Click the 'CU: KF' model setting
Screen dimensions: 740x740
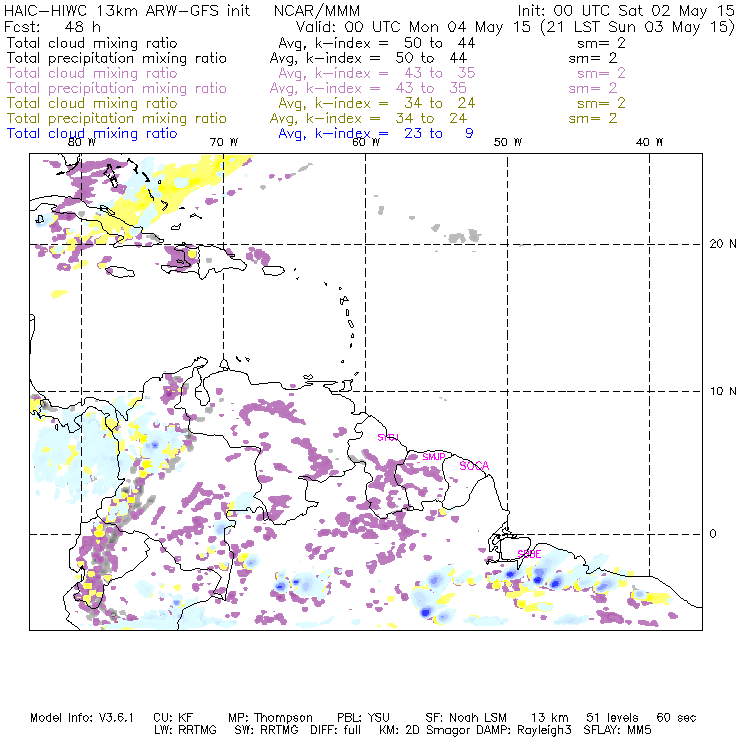point(173,718)
